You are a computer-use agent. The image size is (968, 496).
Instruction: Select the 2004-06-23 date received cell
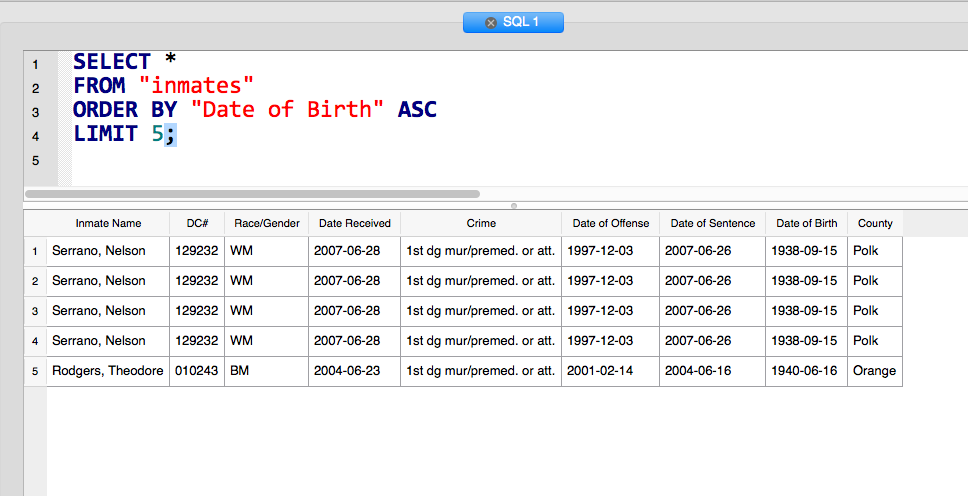pyautogui.click(x=354, y=371)
